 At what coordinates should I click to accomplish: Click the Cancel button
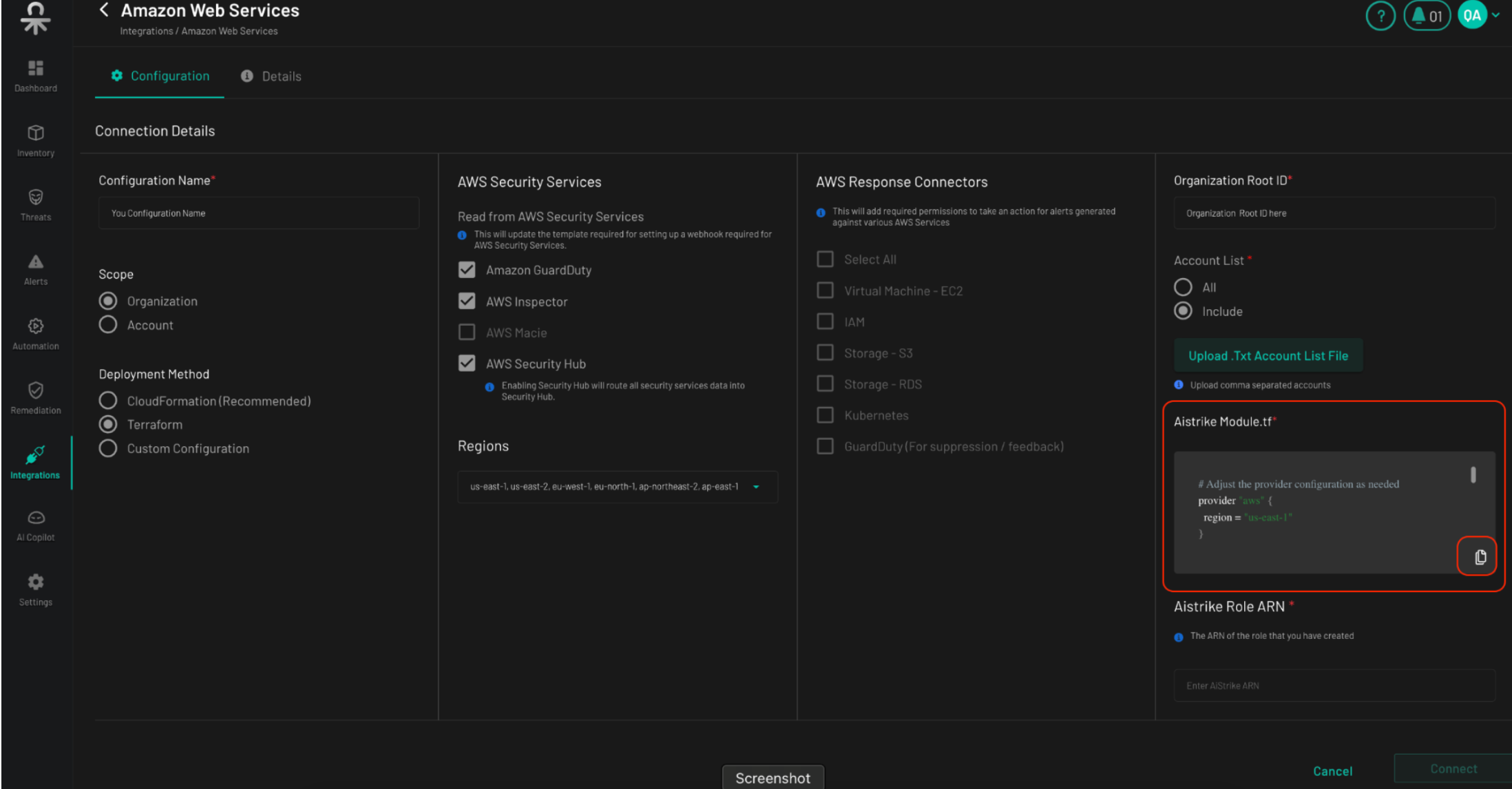click(1332, 771)
